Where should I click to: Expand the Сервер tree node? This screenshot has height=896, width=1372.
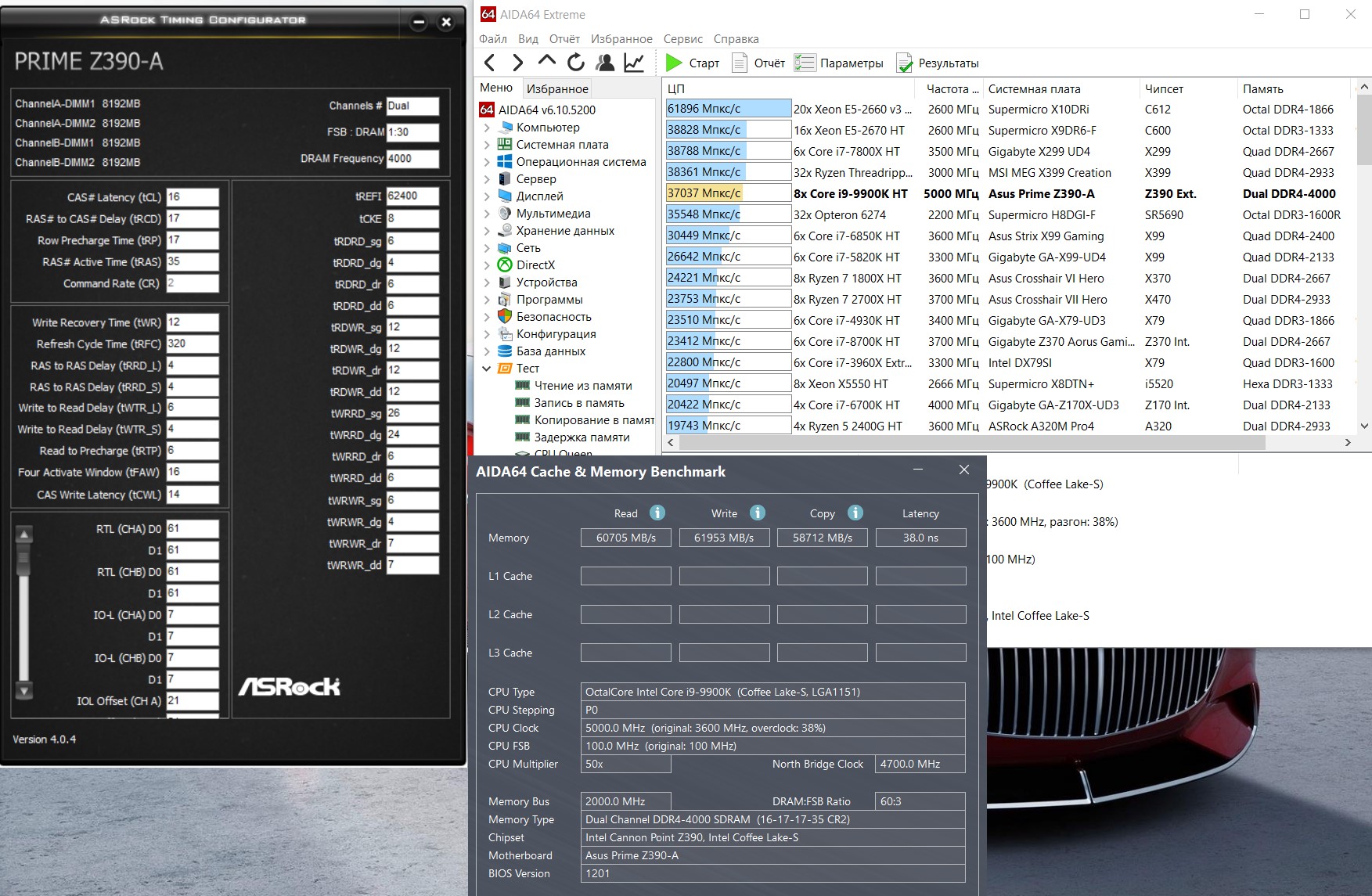click(487, 178)
